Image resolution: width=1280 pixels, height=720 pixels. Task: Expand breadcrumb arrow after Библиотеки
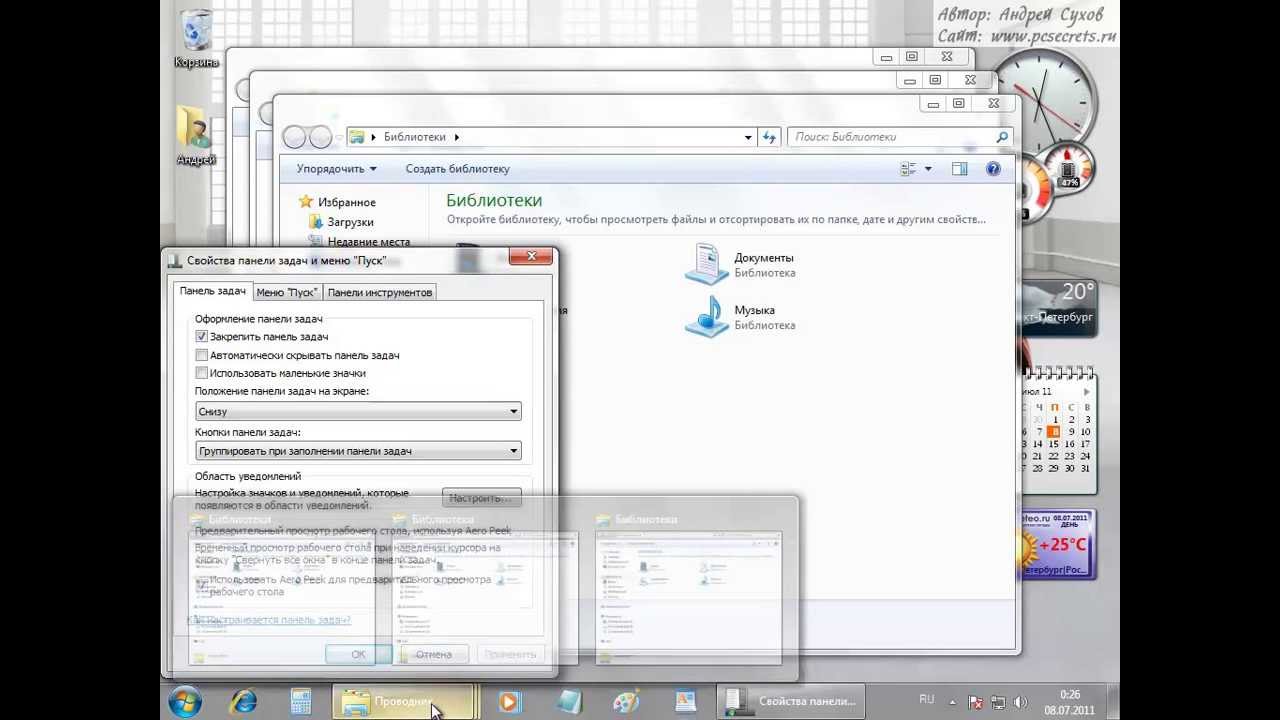click(457, 137)
